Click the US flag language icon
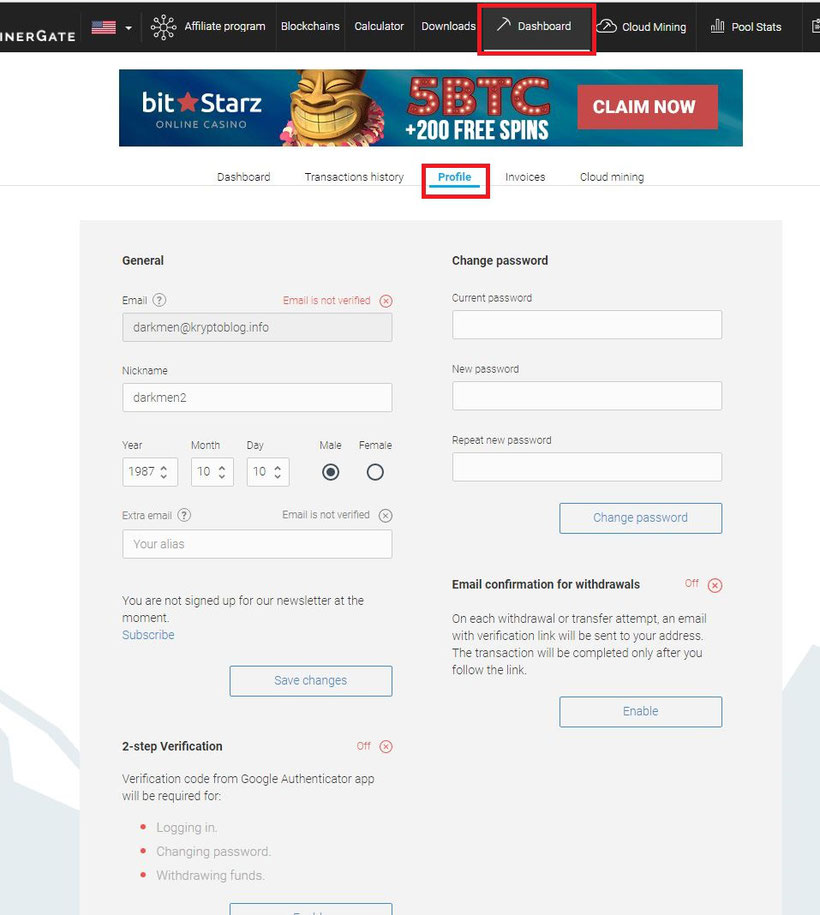Viewport: 820px width, 915px height. pos(103,27)
